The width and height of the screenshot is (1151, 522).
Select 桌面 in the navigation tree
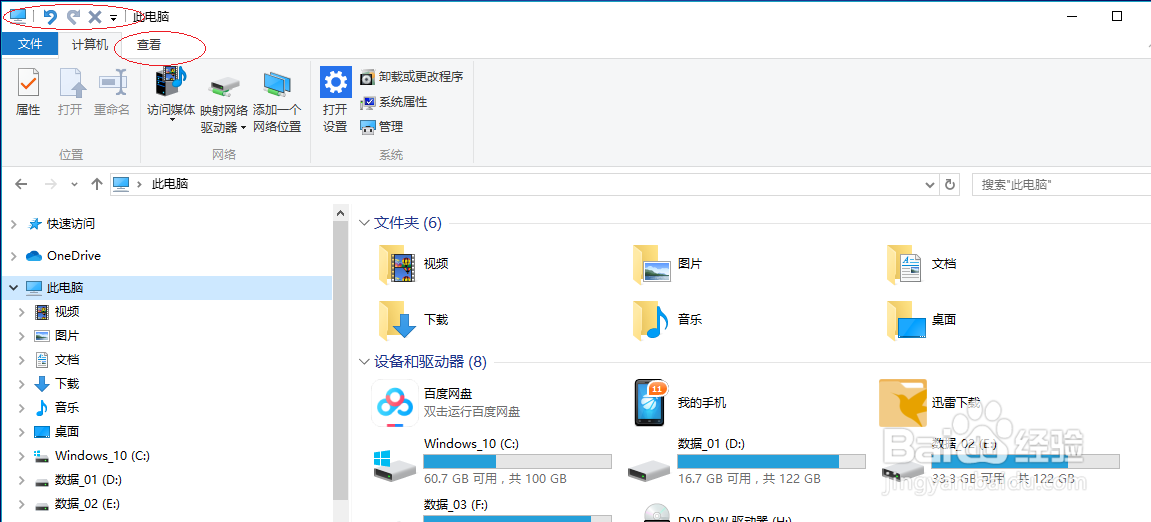(x=57, y=432)
